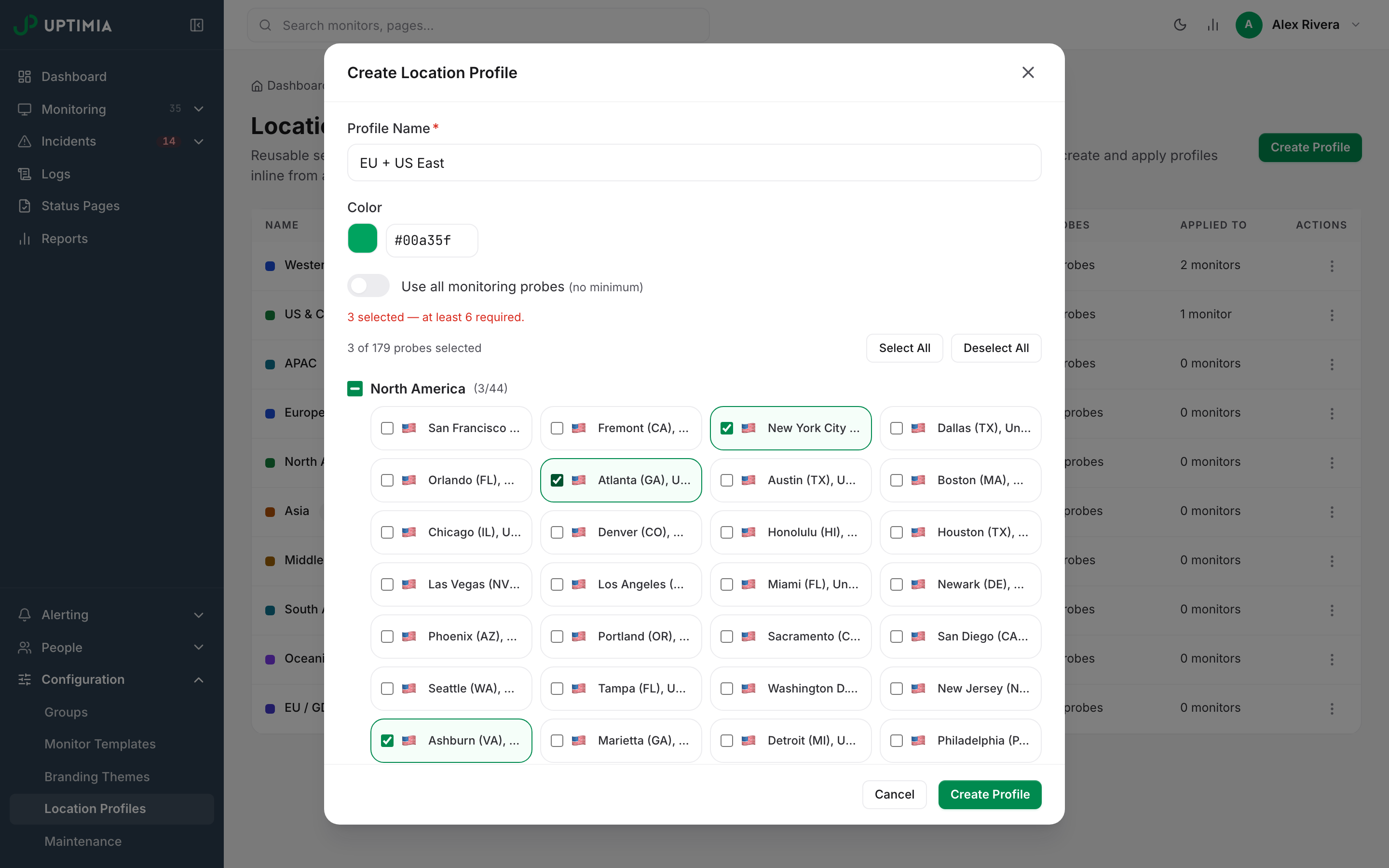Click the search magnifier icon

point(265,25)
